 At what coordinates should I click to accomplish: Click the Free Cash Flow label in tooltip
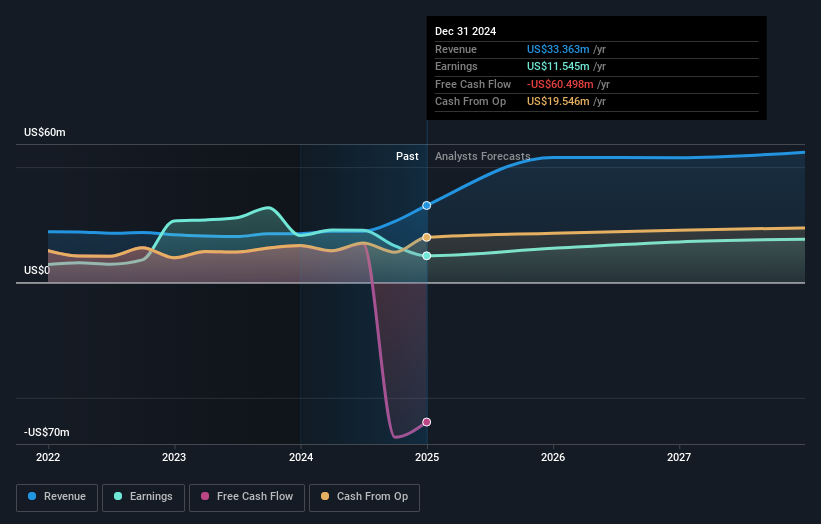click(473, 84)
